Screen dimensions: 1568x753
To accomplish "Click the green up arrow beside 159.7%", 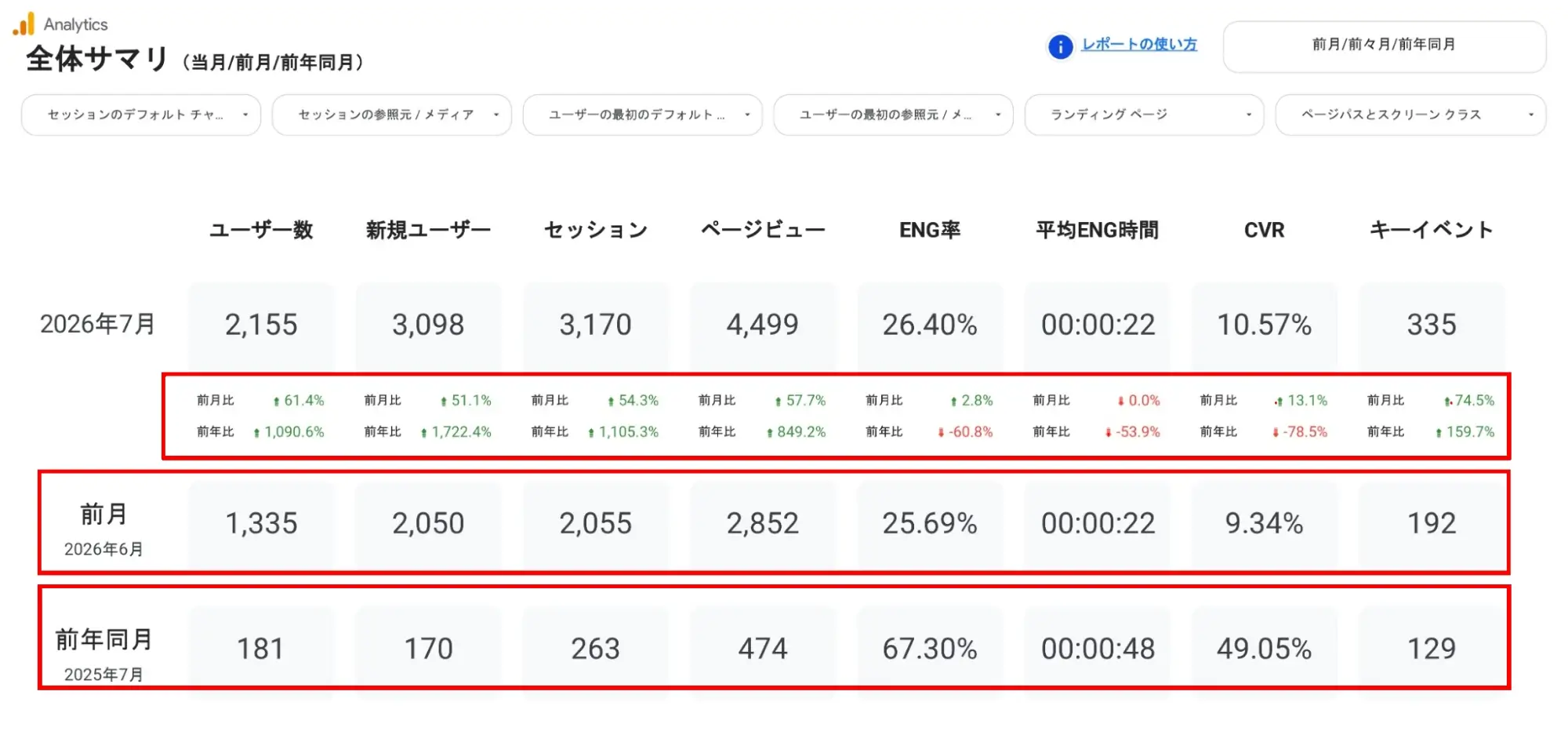I will [x=1439, y=432].
